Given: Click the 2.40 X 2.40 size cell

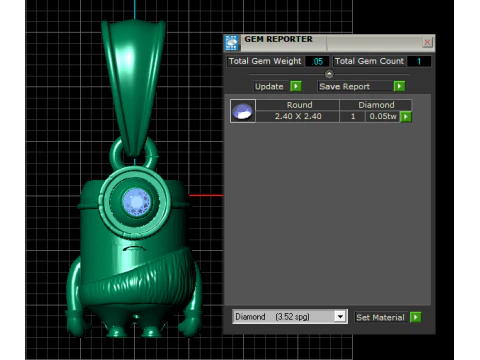Looking at the screenshot, I should pyautogui.click(x=298, y=116).
